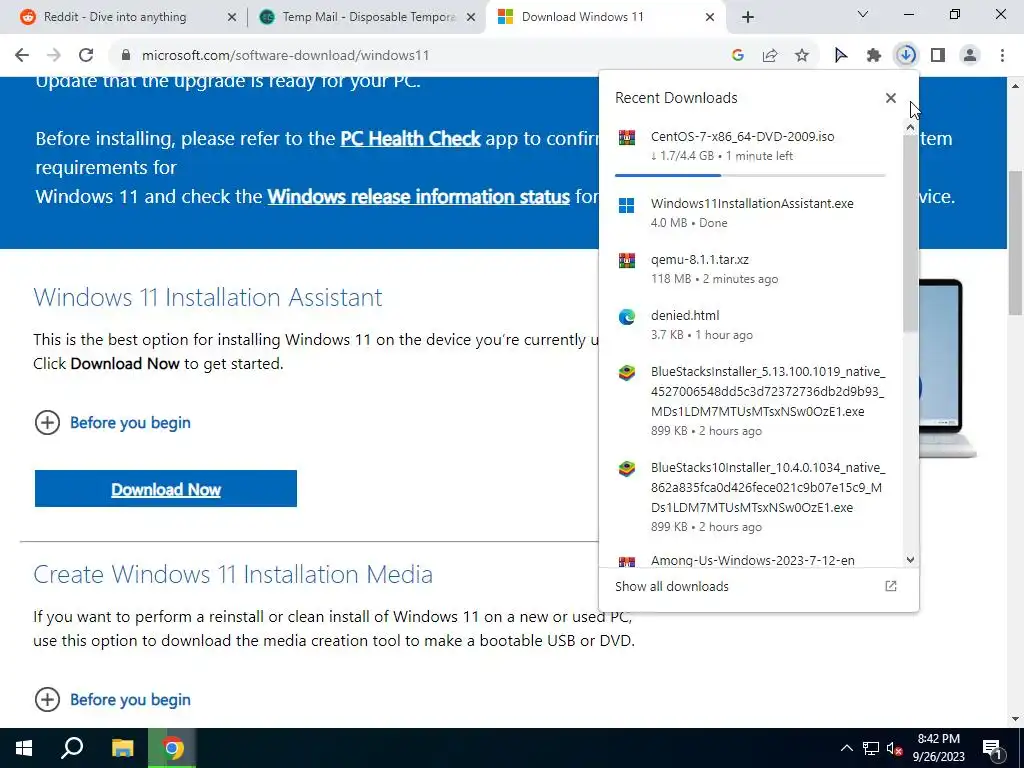Share this page using the share icon
The width and height of the screenshot is (1024, 768).
click(x=770, y=56)
